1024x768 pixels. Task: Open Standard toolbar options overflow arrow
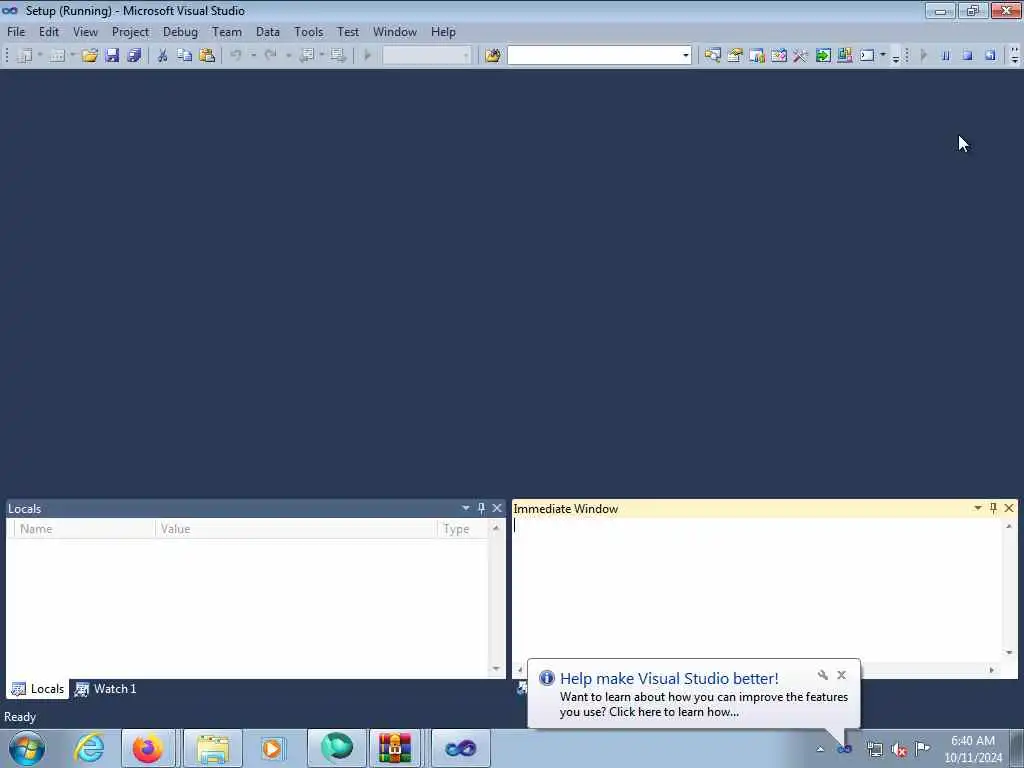896,57
